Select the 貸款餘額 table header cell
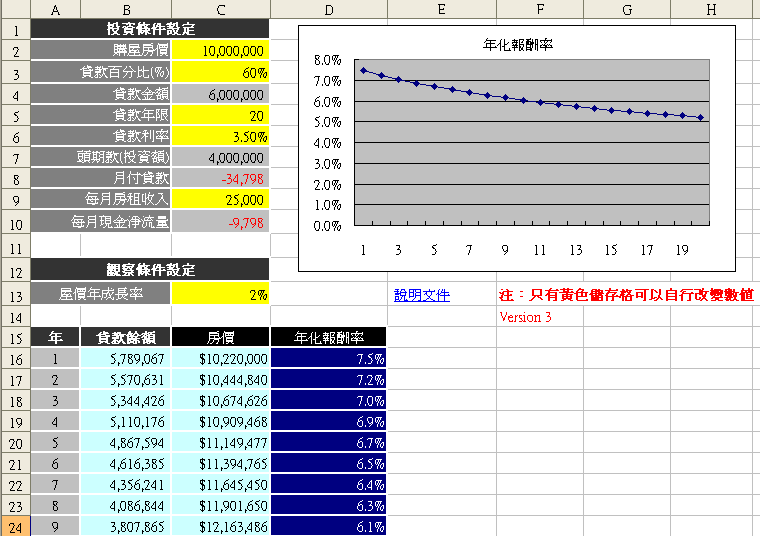This screenshot has width=760, height=536. tap(124, 338)
